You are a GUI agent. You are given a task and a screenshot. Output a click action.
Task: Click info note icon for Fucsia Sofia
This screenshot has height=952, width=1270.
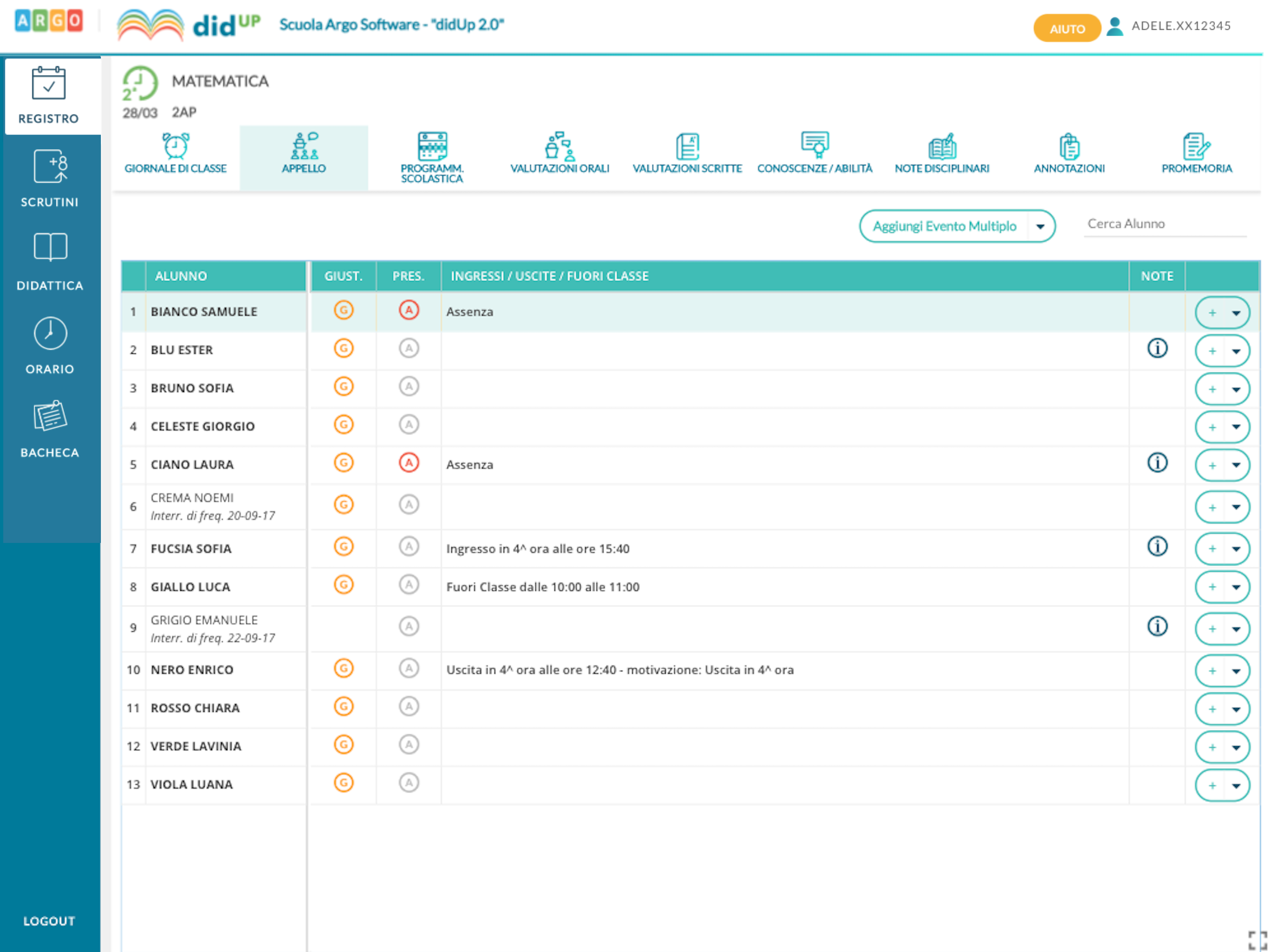click(x=1157, y=546)
